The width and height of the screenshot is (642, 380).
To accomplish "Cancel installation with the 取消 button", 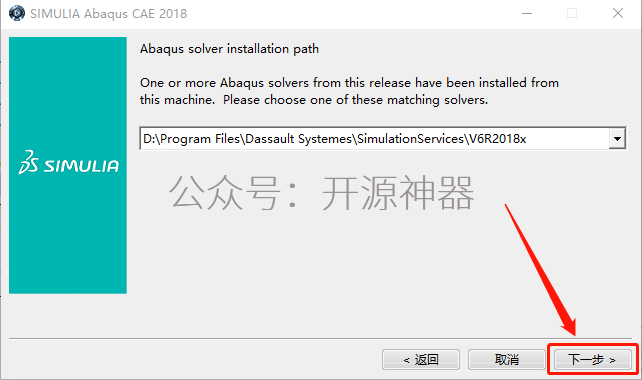I will pos(507,360).
